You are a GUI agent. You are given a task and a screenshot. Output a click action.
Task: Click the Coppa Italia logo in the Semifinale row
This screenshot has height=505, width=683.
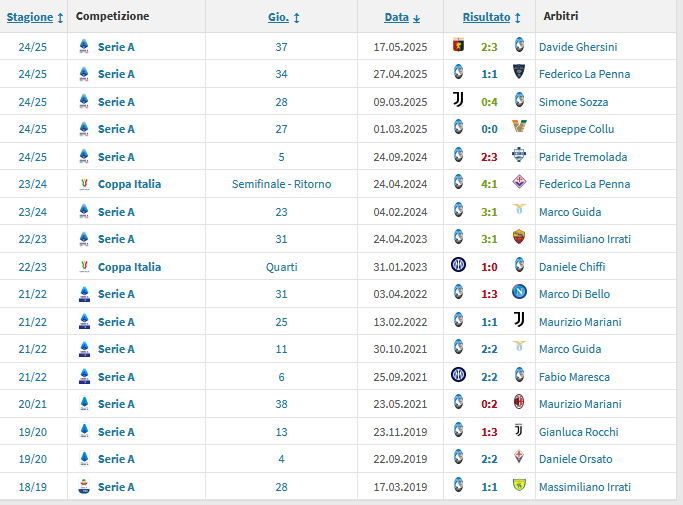pyautogui.click(x=84, y=184)
